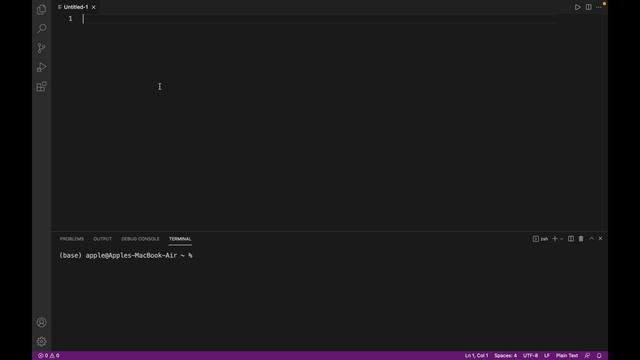Open the editor More Actions ellipsis

point(599,7)
